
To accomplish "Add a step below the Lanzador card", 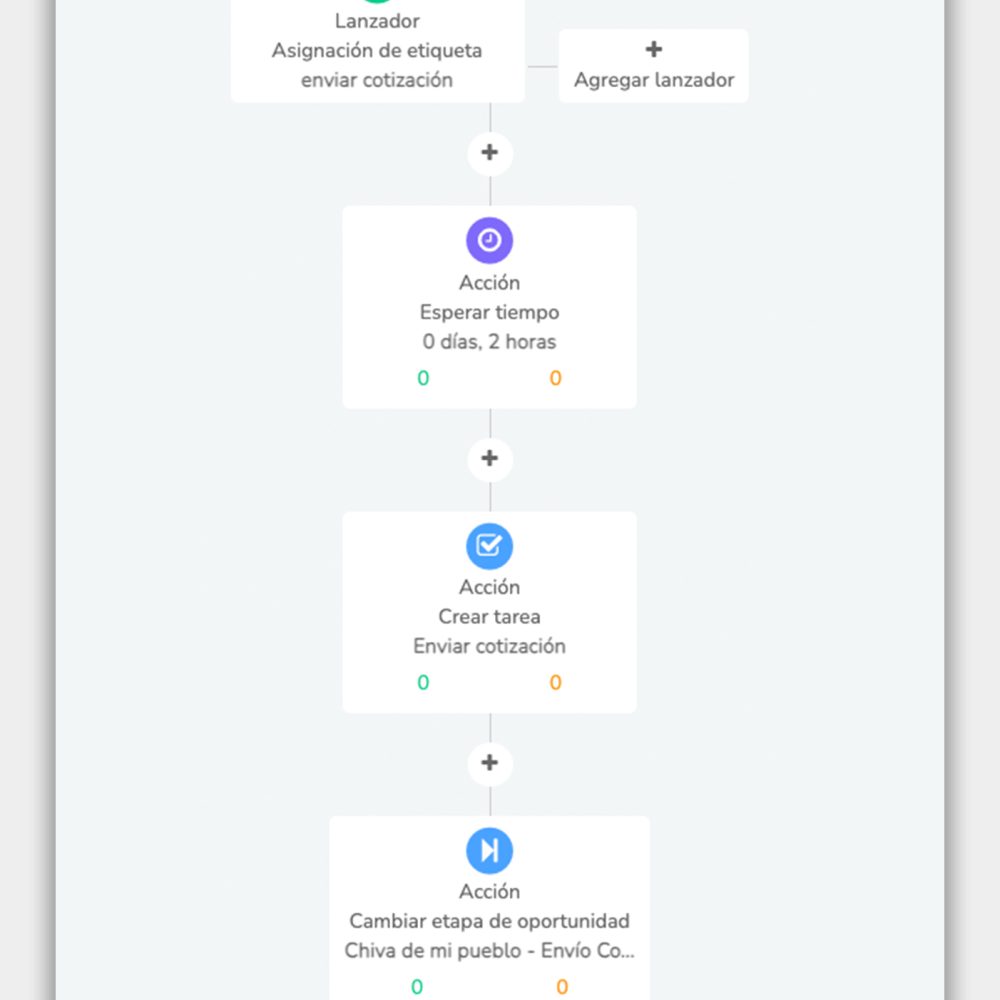I will [x=489, y=153].
